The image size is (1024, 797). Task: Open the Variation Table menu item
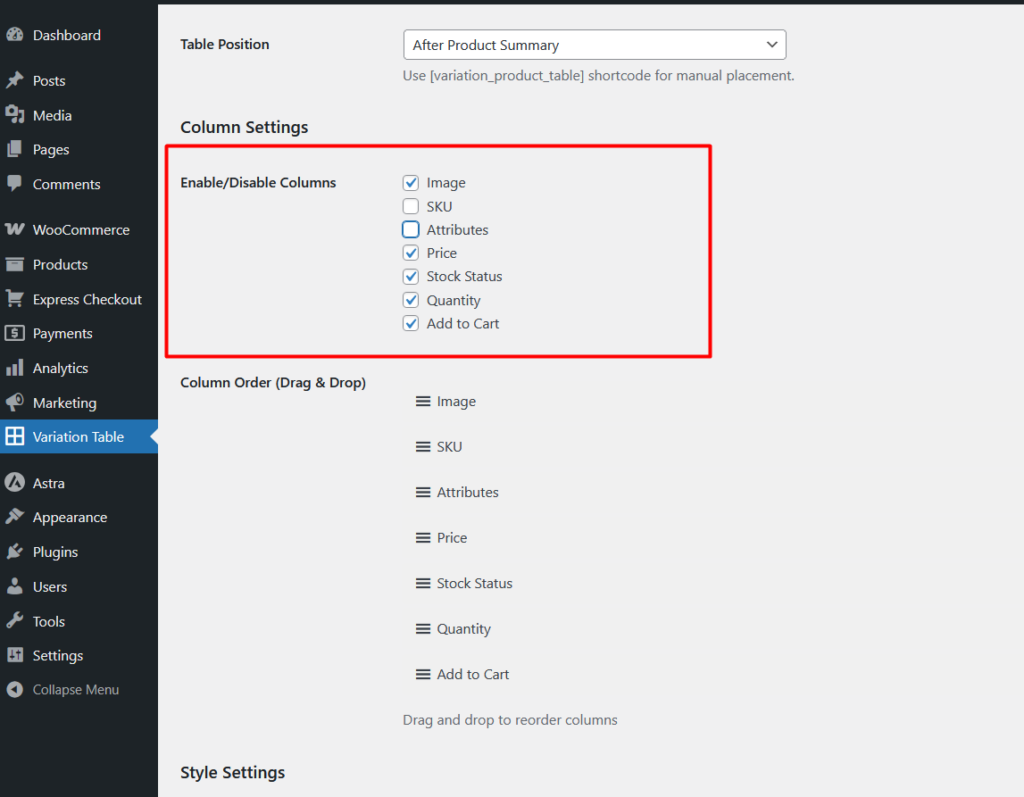click(x=78, y=437)
